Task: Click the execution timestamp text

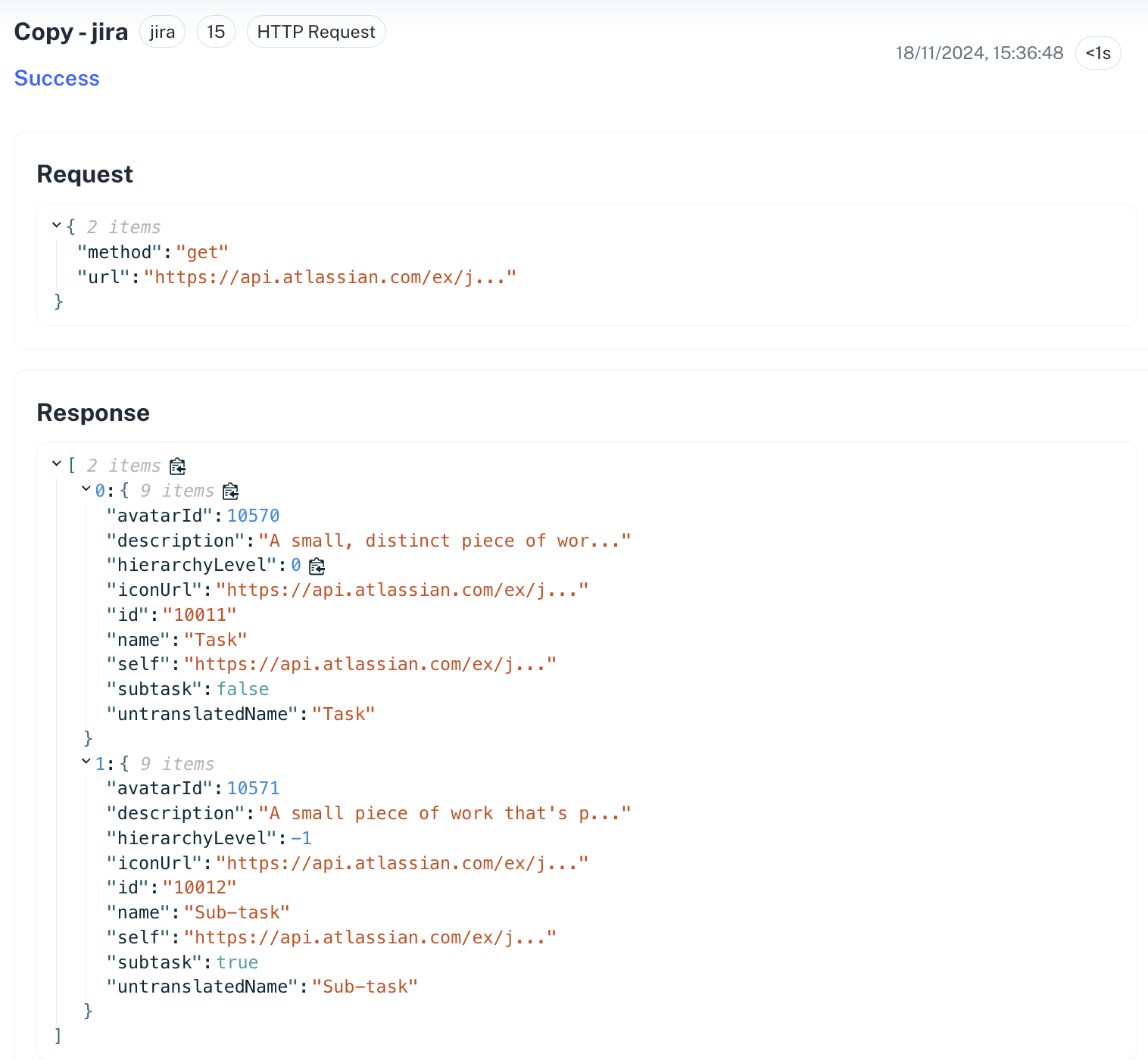Action: [x=978, y=53]
